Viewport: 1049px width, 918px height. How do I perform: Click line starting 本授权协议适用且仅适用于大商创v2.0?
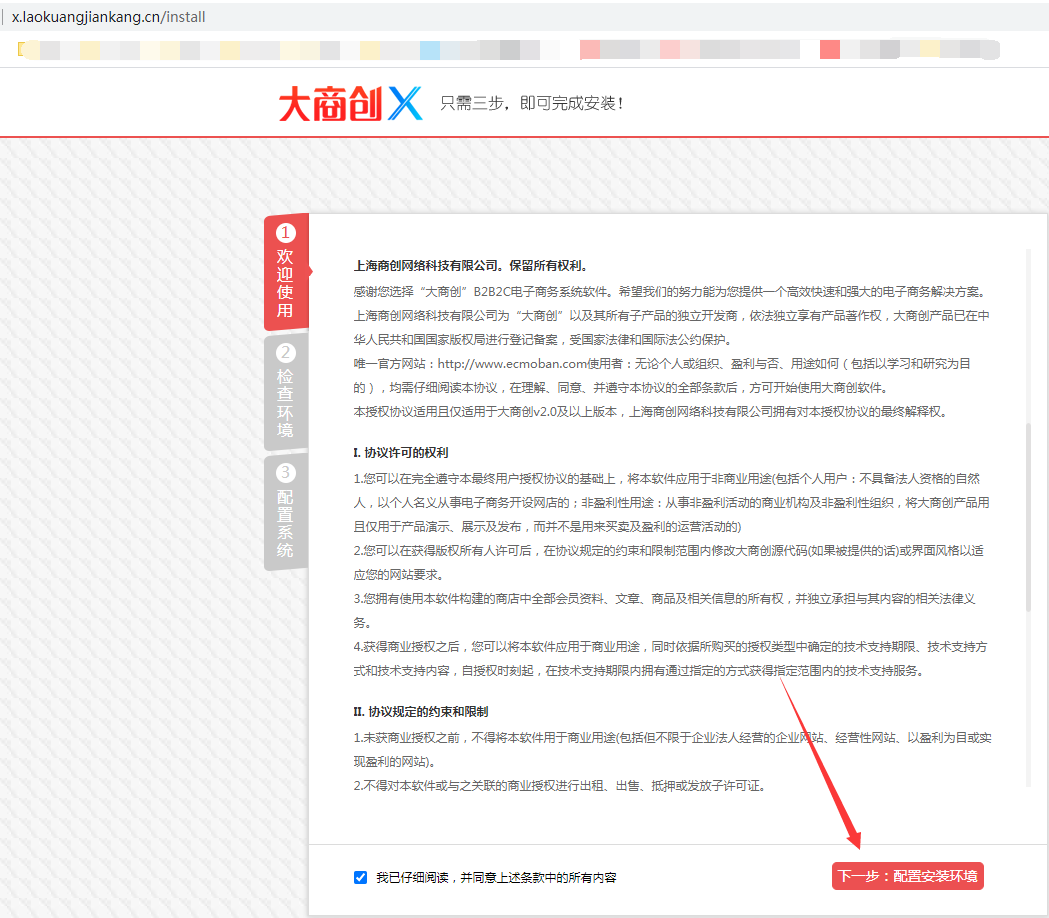(x=650, y=411)
